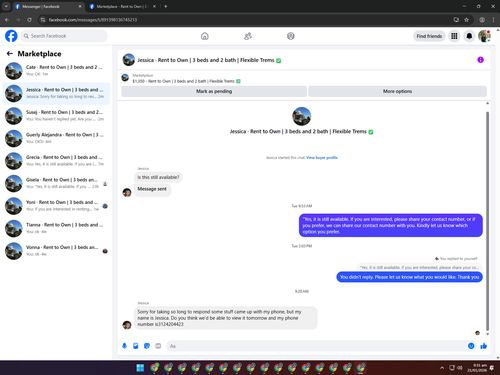Bookmark this page with the star
Image resolution: width=500 pixels, height=375 pixels.
pyautogui.click(x=466, y=20)
